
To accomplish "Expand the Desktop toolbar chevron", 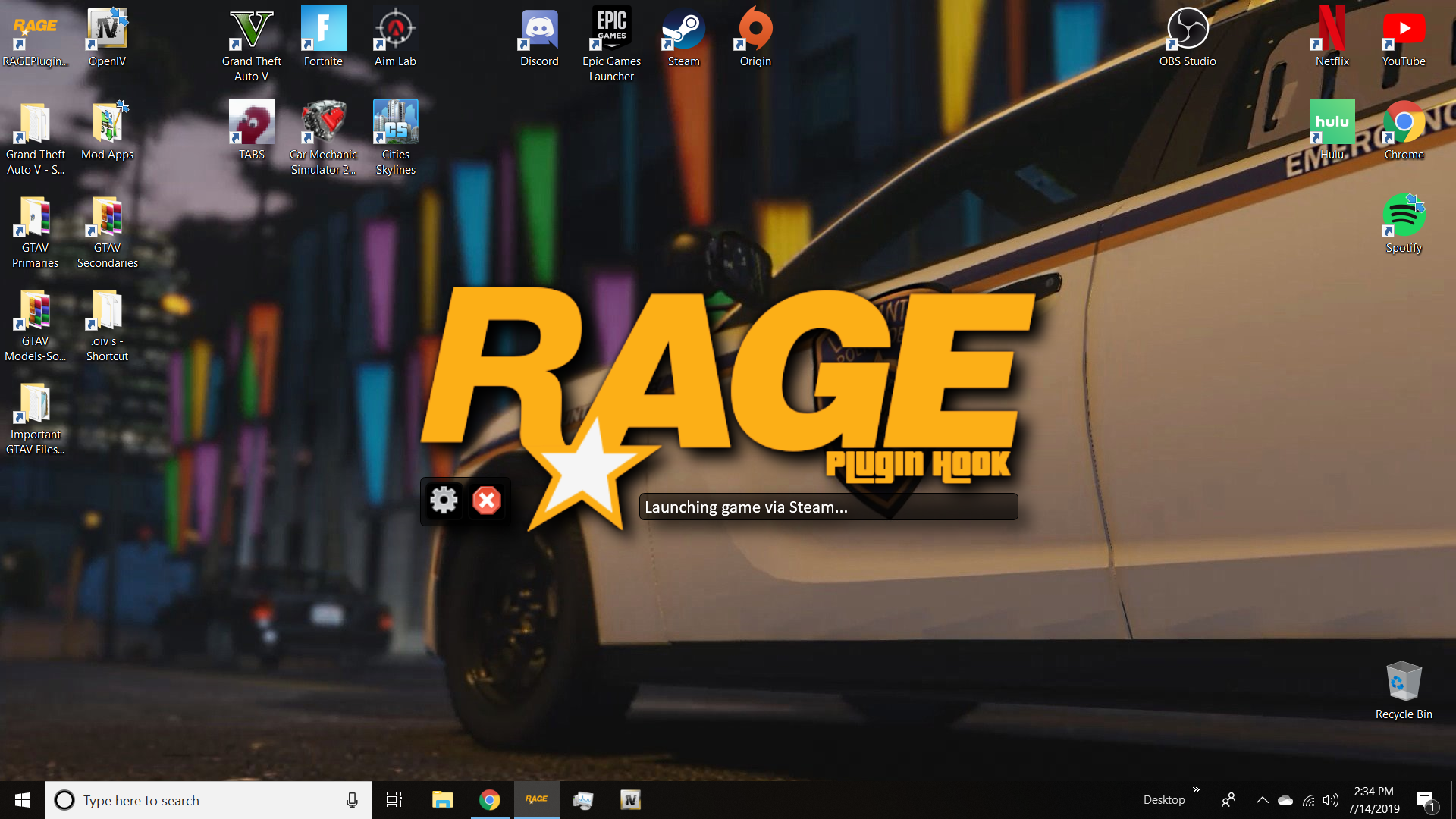I will [1196, 790].
